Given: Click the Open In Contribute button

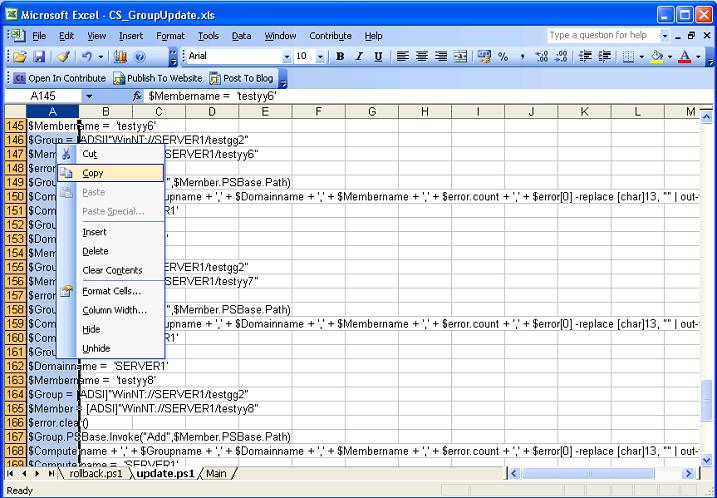Looking at the screenshot, I should [59, 77].
